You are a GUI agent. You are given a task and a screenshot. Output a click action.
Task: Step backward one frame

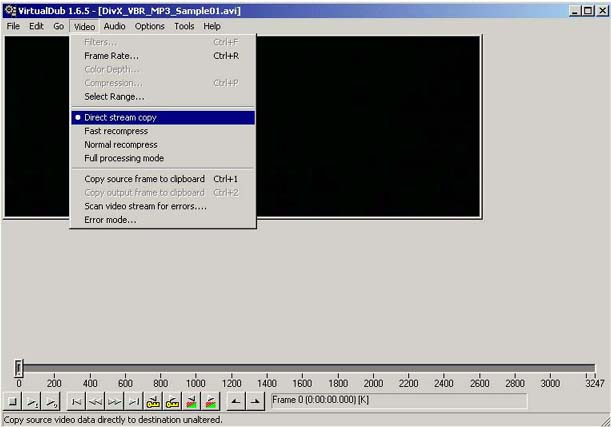(x=95, y=401)
